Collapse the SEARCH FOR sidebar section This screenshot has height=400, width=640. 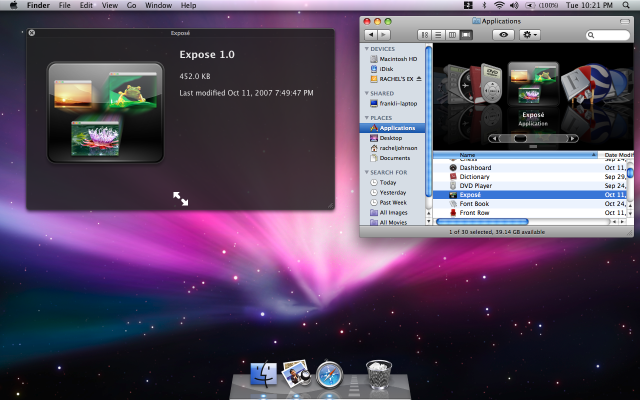tap(367, 172)
